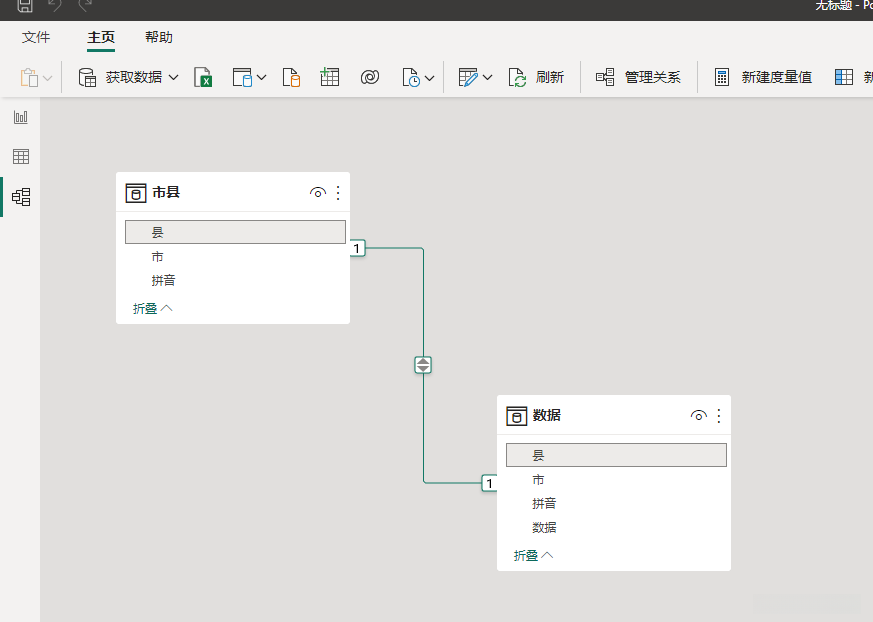Expand the recent sources dropdown arrow

coord(429,78)
